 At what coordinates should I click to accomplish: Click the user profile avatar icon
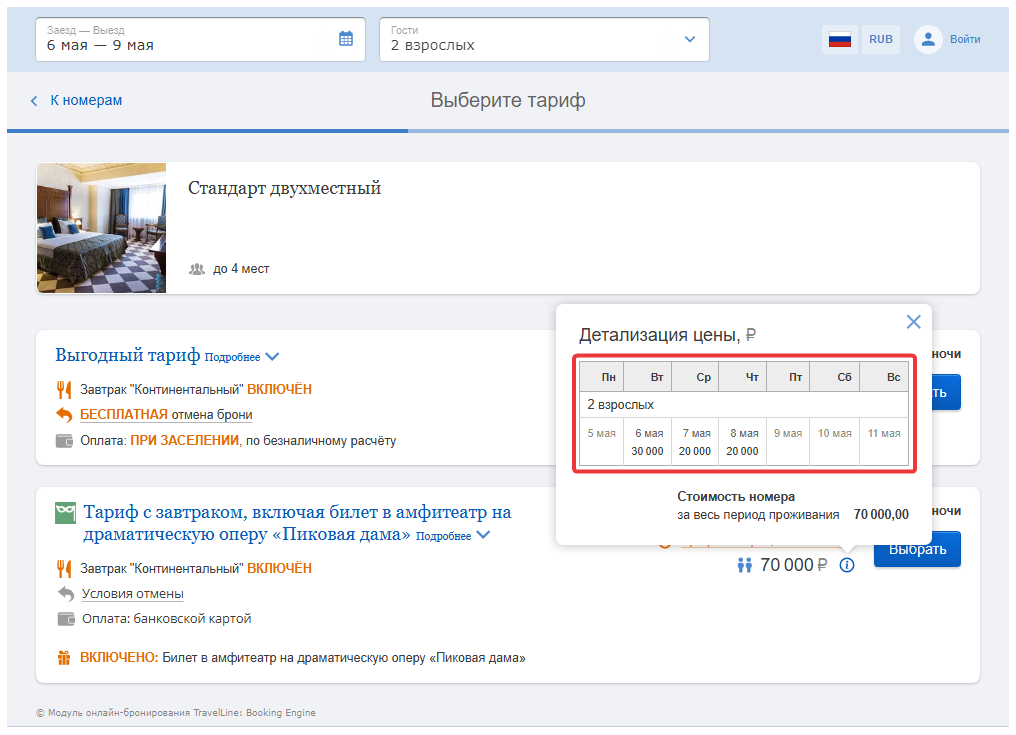pos(928,40)
